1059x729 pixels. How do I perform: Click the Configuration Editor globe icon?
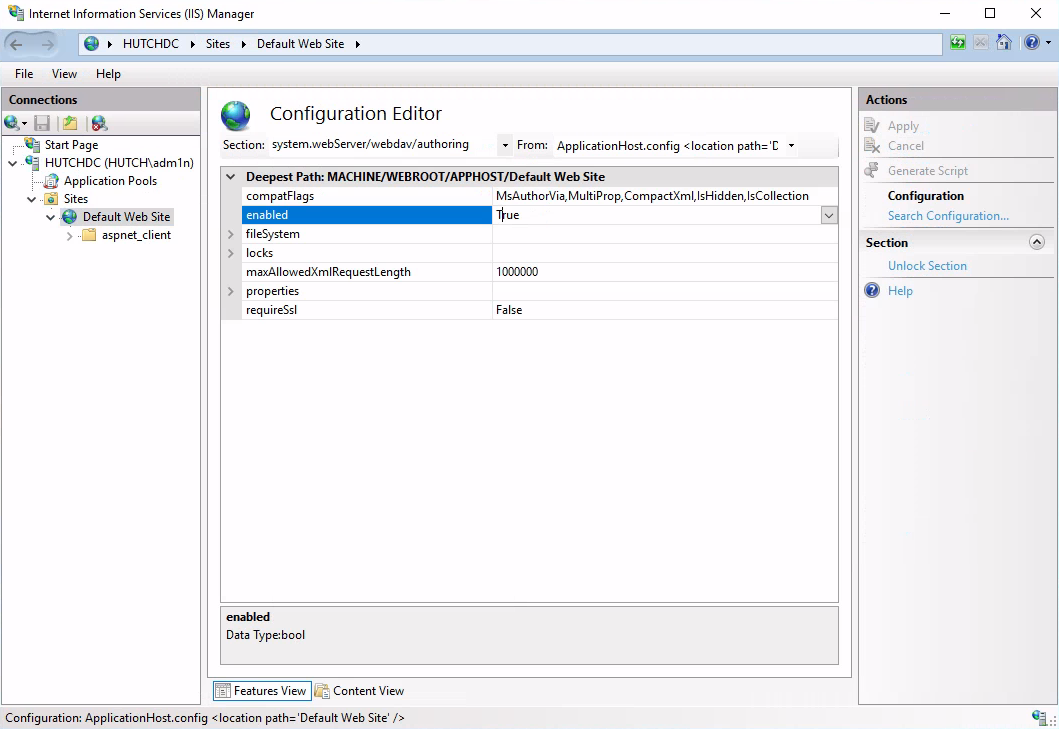click(236, 116)
